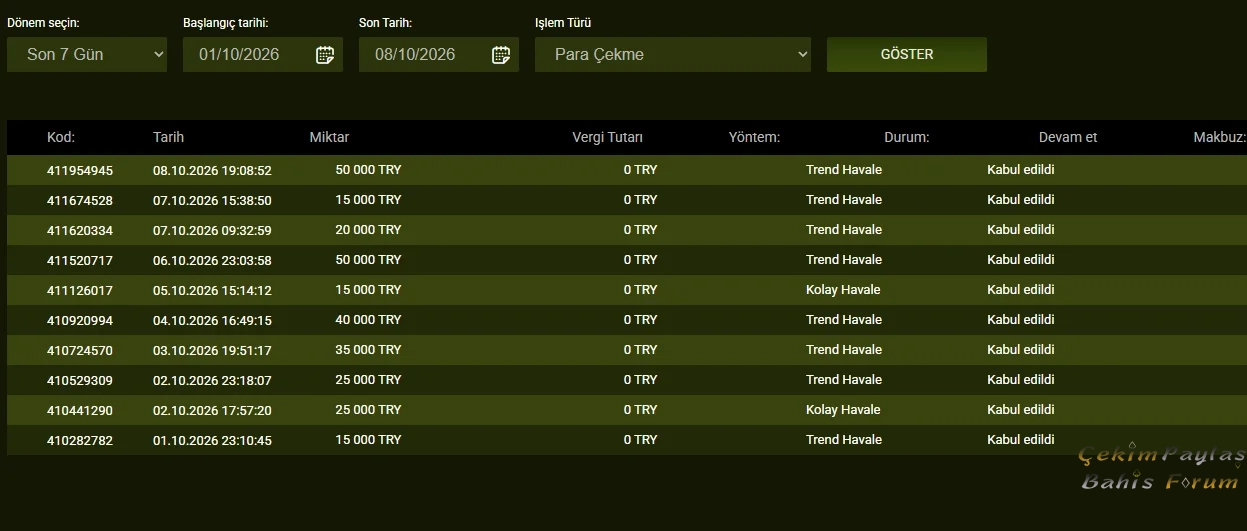Select the row dated 06.10.2026 23:03:58
Image resolution: width=1247 pixels, height=531 pixels.
point(627,260)
